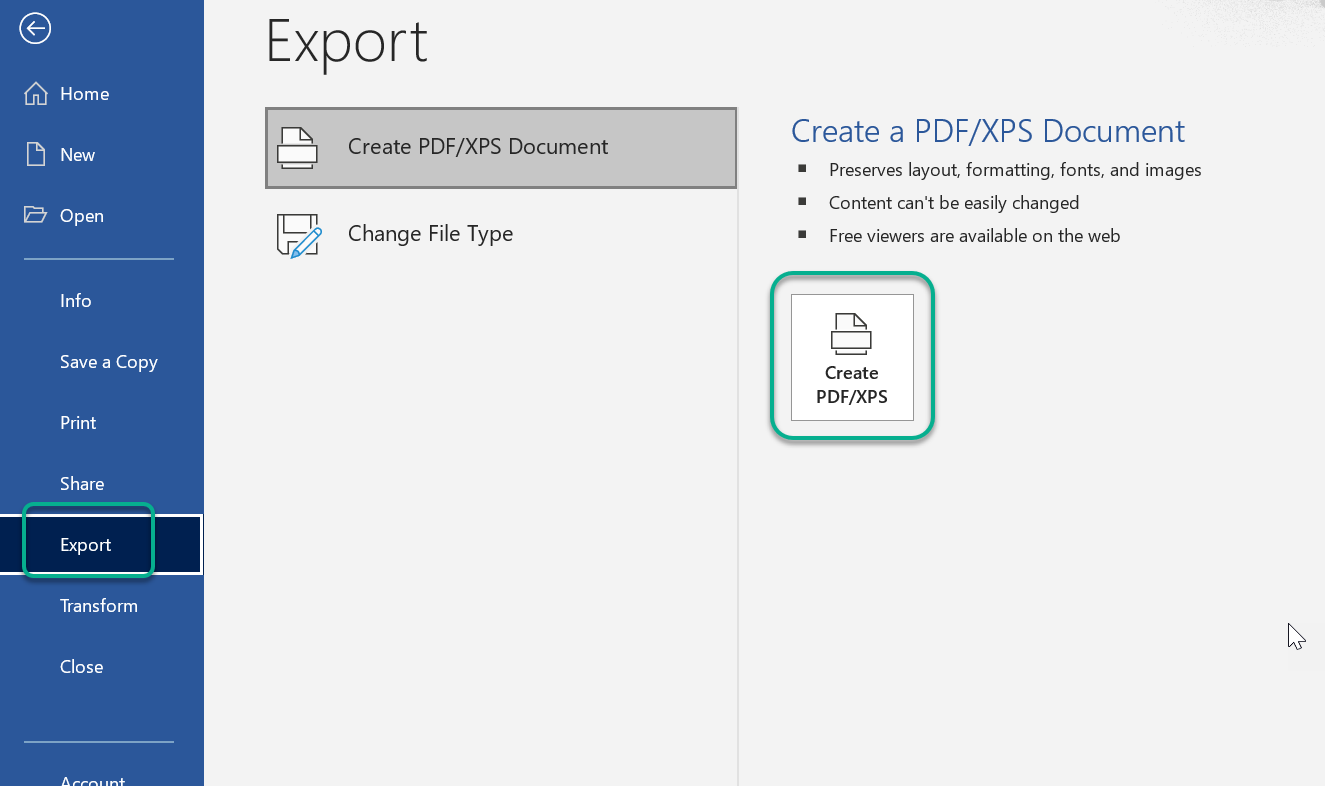
Task: Select the highlighted Export sidebar item
Action: tap(86, 545)
